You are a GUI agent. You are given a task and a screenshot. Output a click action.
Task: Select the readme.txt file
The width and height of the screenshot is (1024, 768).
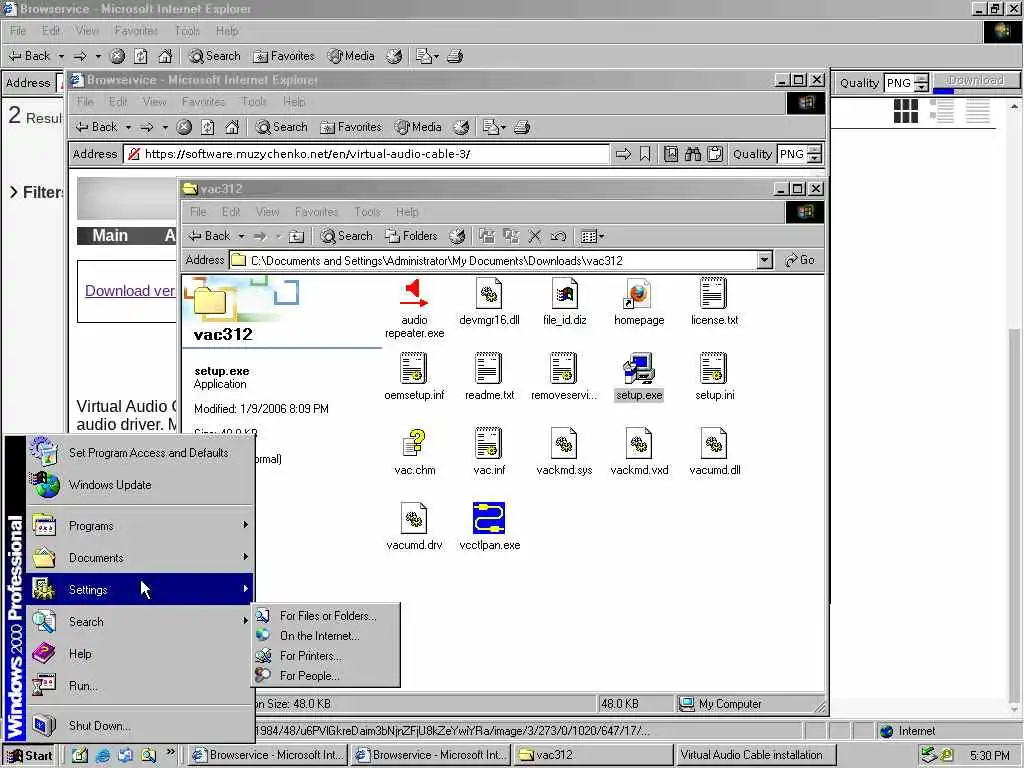click(x=489, y=369)
